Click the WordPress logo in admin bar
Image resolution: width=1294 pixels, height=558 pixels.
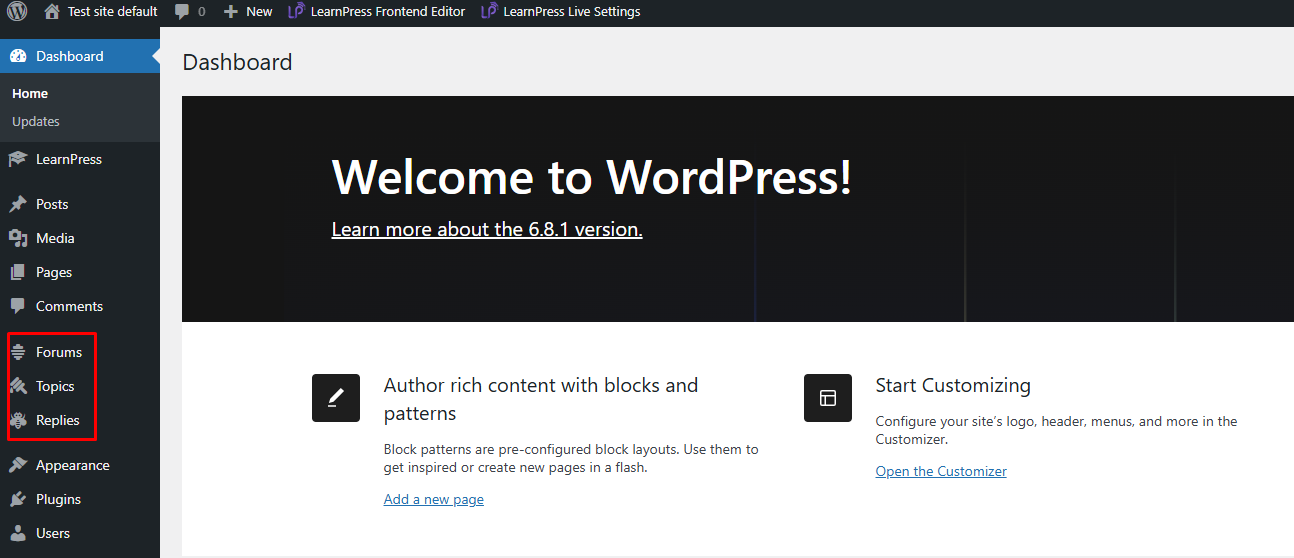tap(18, 12)
